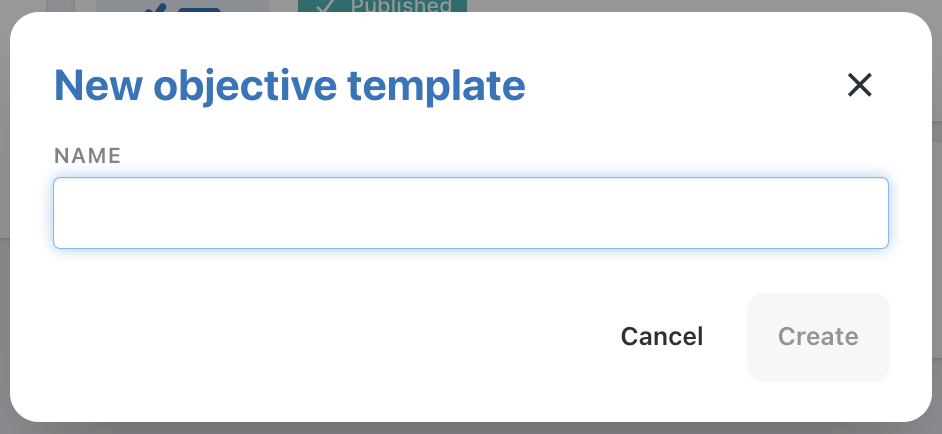Click the word template in the title
The height and width of the screenshot is (434, 942).
point(436,85)
